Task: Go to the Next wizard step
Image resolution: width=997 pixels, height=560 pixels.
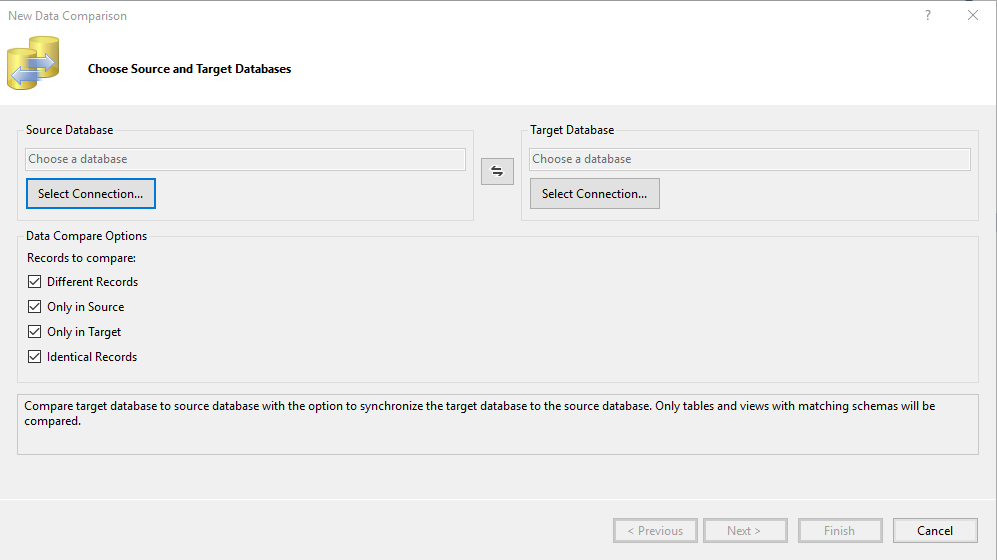Action: pyautogui.click(x=744, y=531)
